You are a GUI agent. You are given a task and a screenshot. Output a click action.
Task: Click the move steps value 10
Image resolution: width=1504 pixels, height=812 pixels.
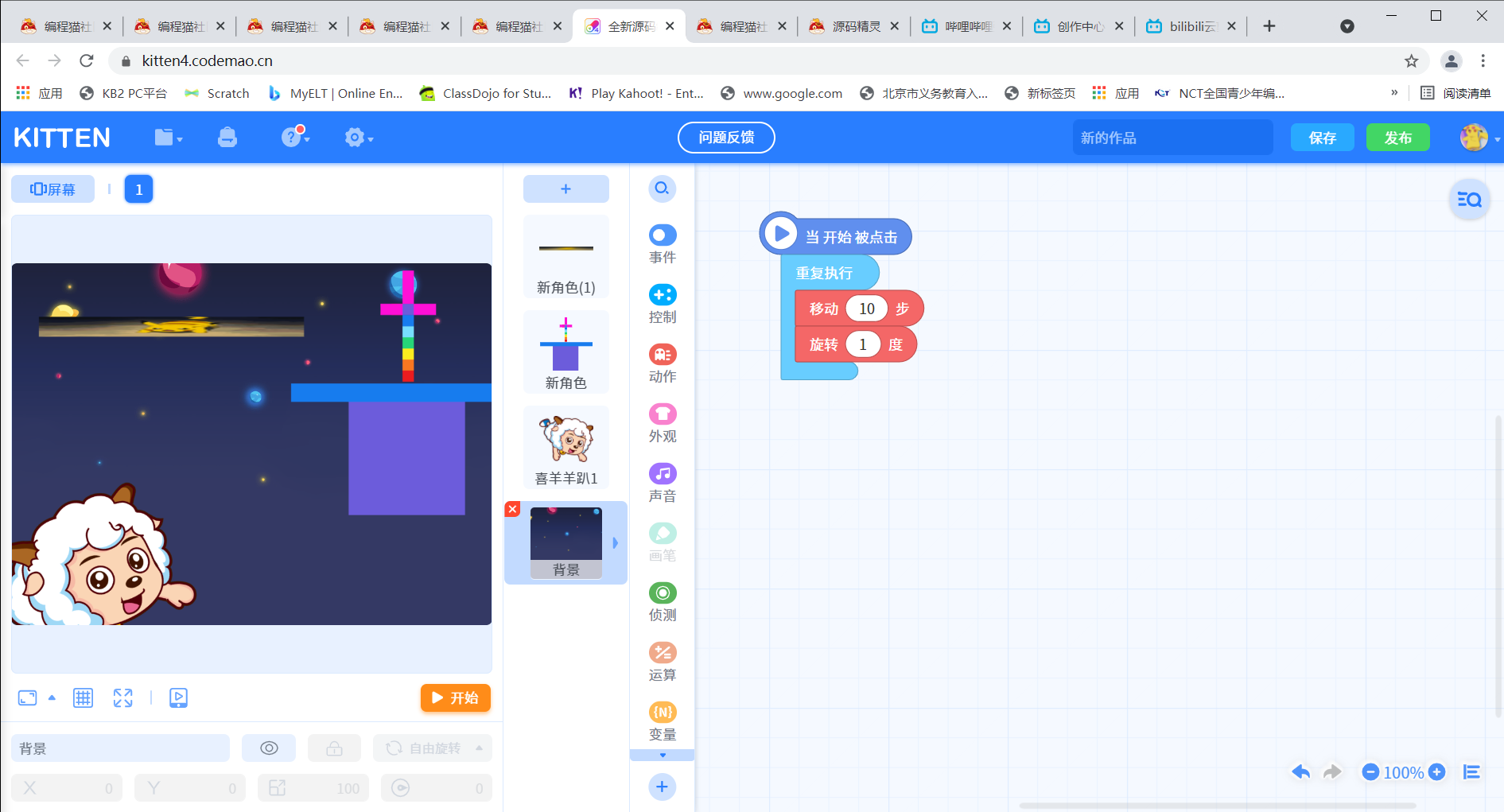click(867, 309)
